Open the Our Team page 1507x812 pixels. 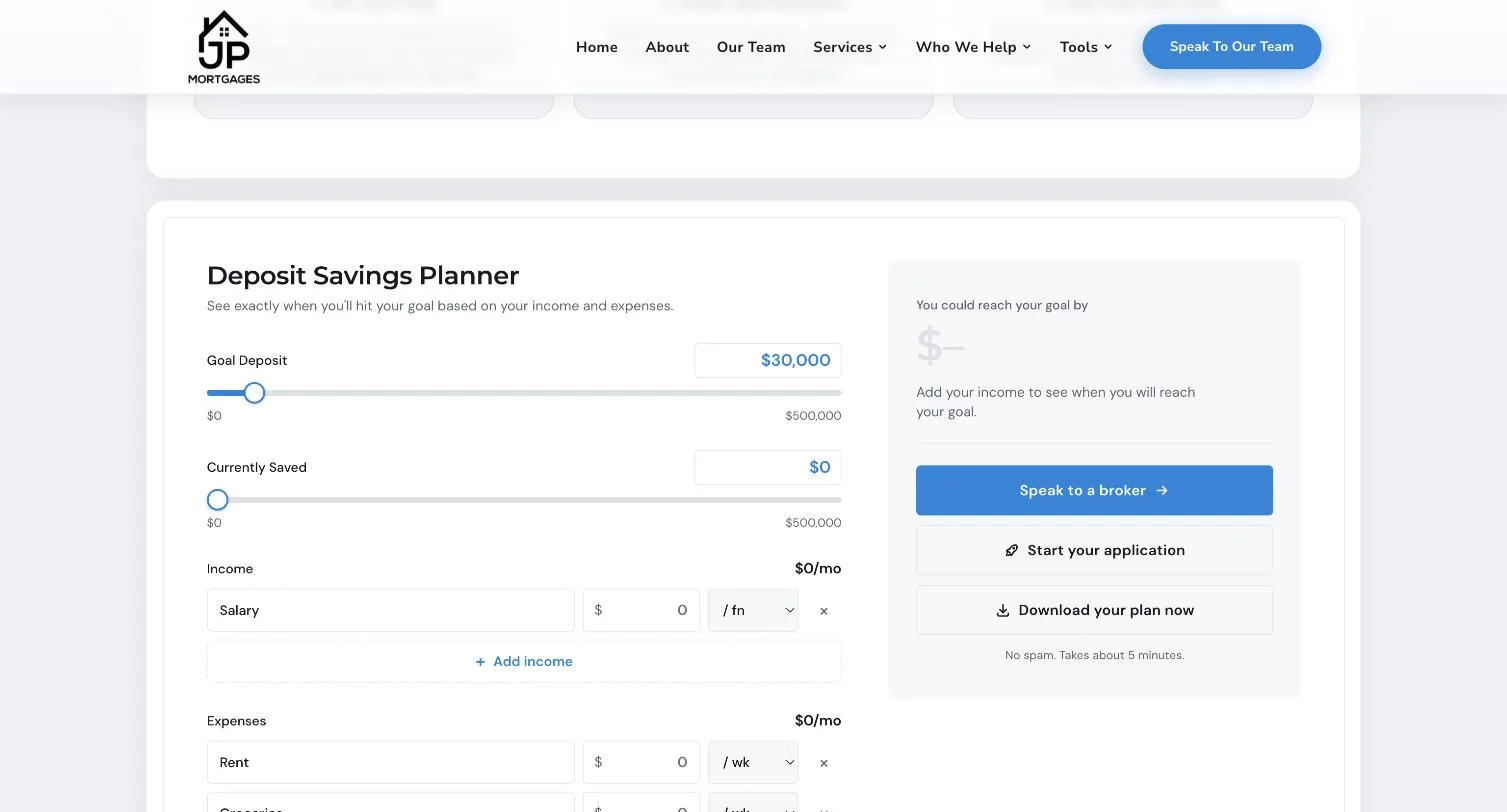751,47
